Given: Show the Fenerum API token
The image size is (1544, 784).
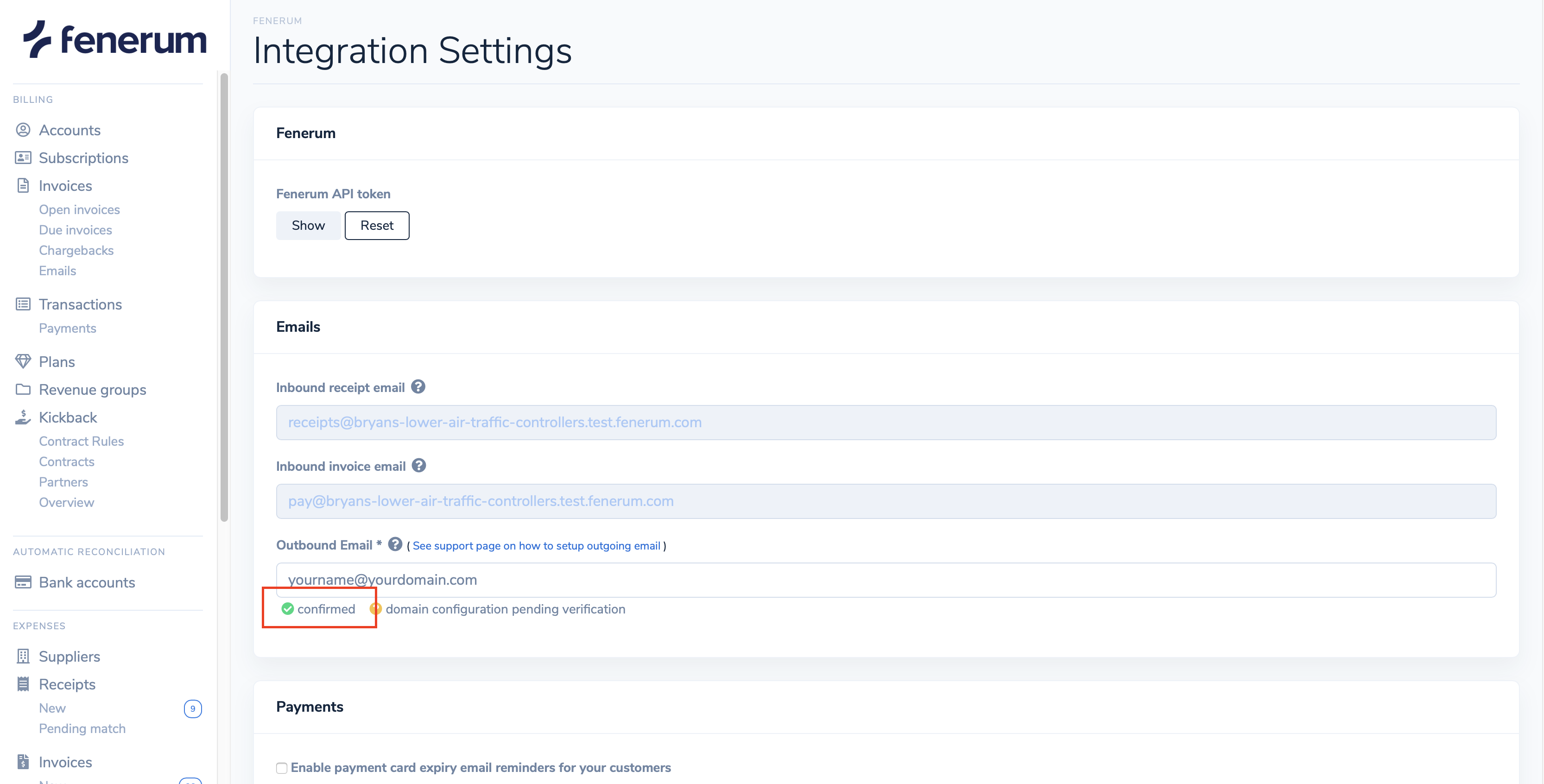Looking at the screenshot, I should point(308,225).
